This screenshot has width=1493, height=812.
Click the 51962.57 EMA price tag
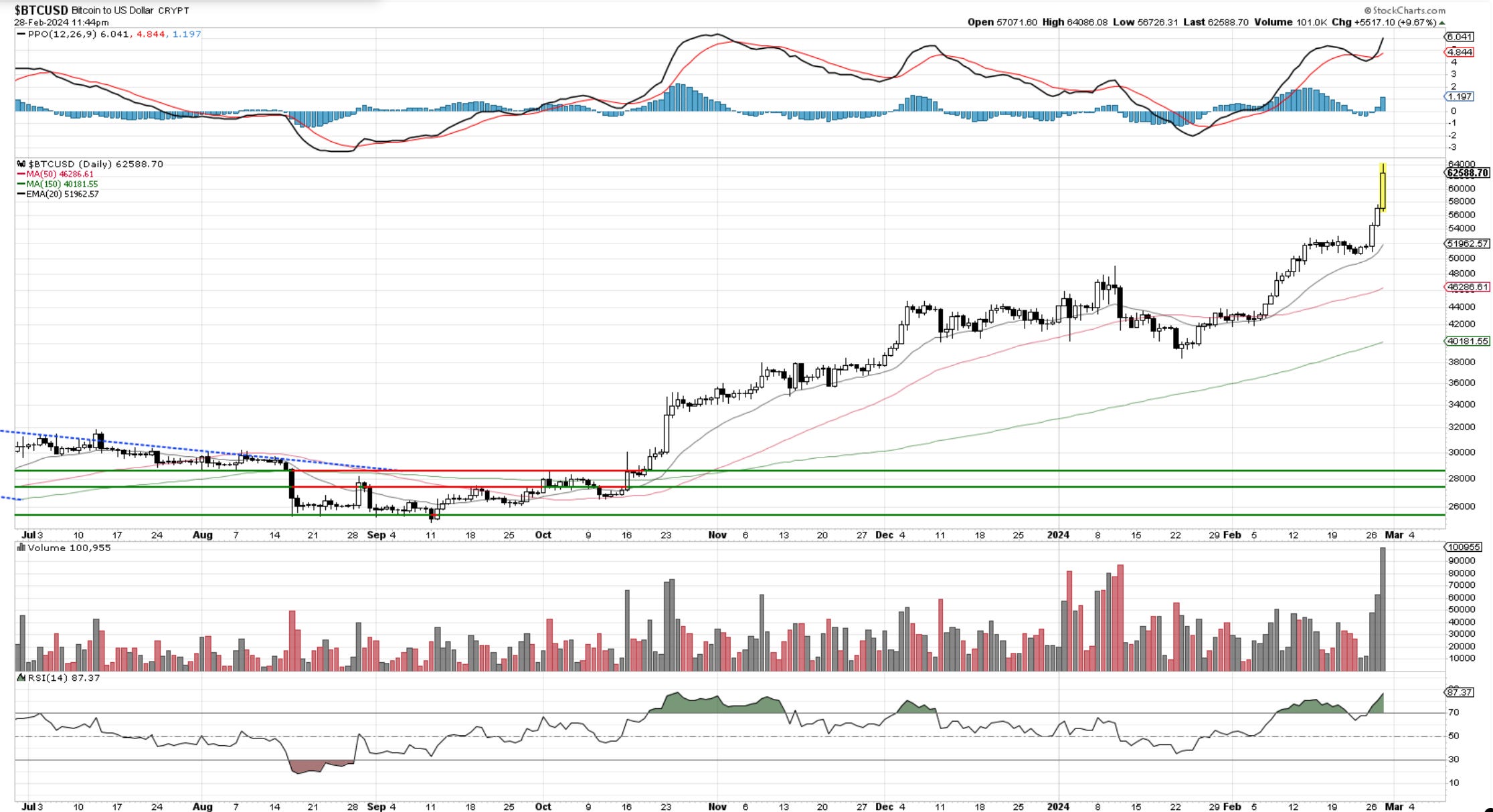(1468, 243)
